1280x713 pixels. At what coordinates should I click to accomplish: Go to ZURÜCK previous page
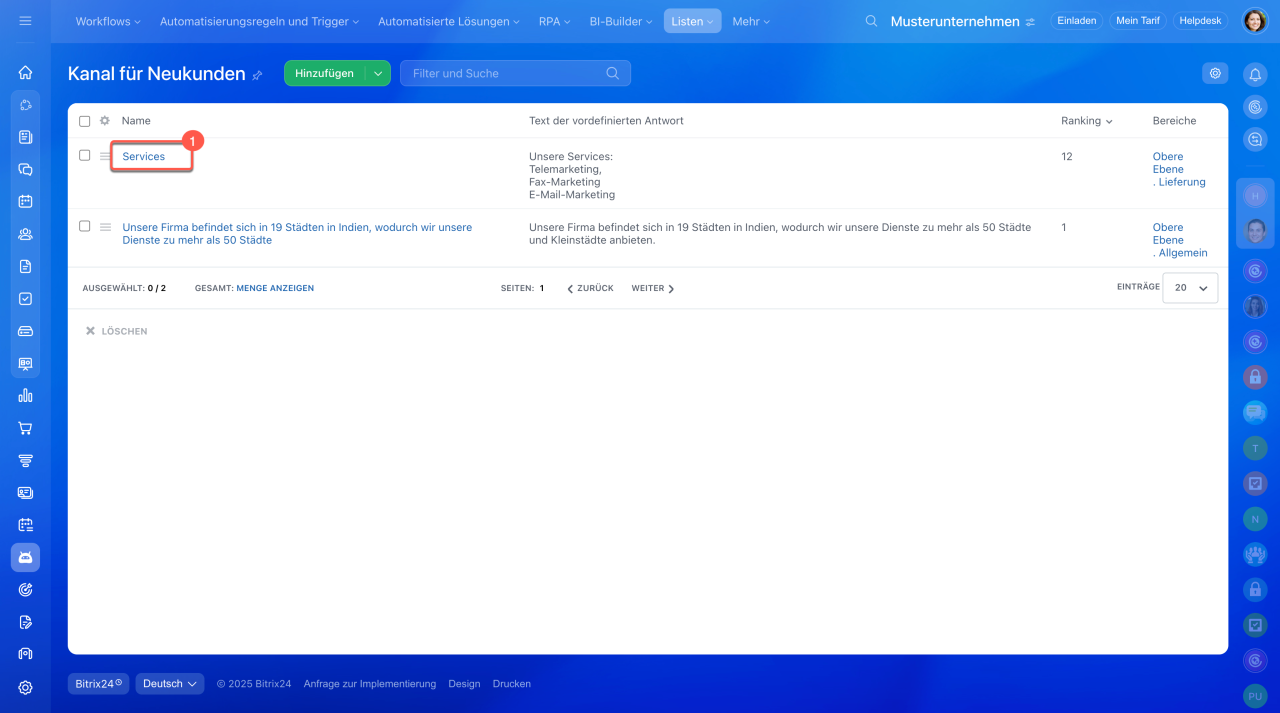point(590,288)
